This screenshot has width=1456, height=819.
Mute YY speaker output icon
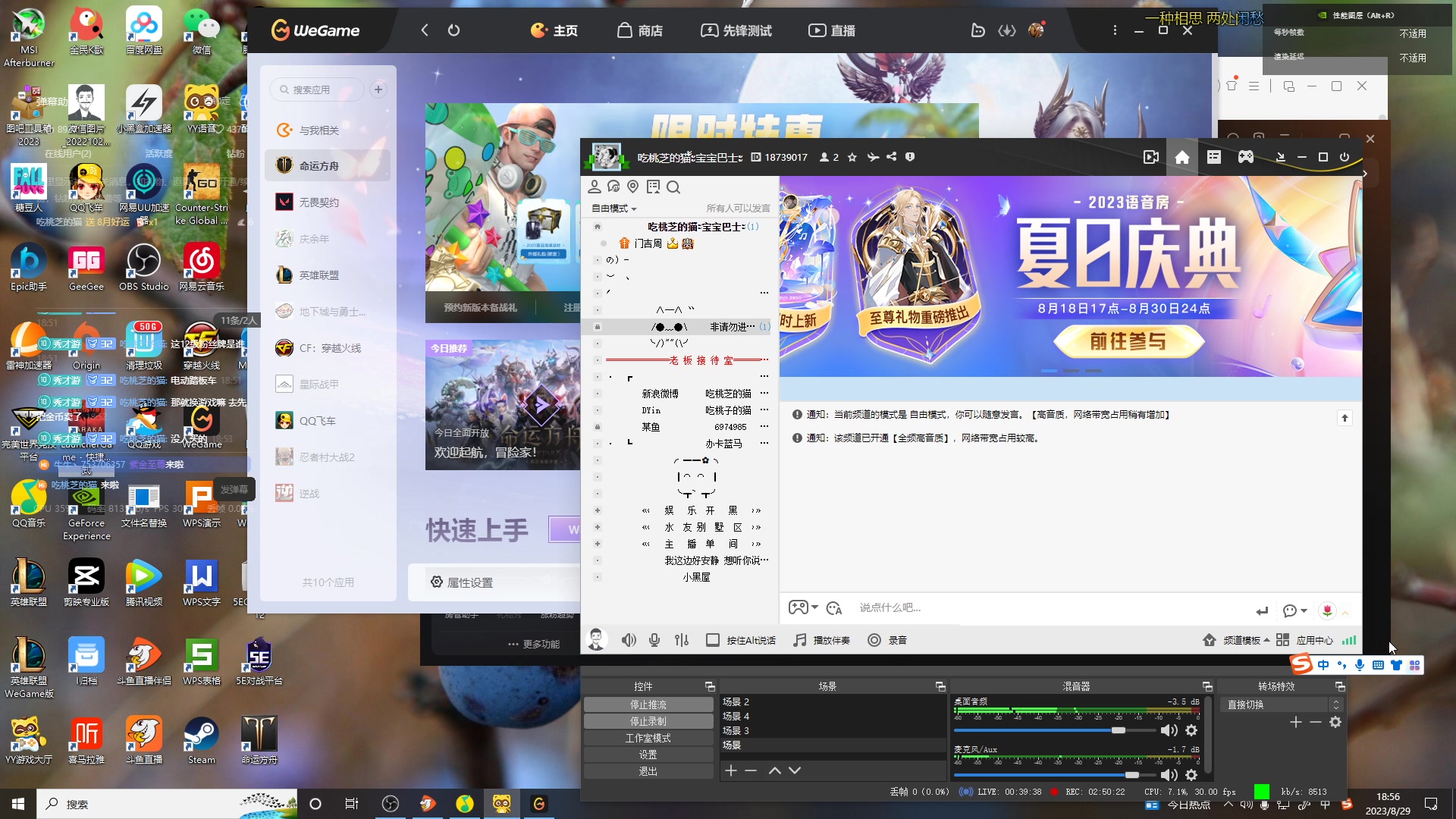click(x=629, y=640)
